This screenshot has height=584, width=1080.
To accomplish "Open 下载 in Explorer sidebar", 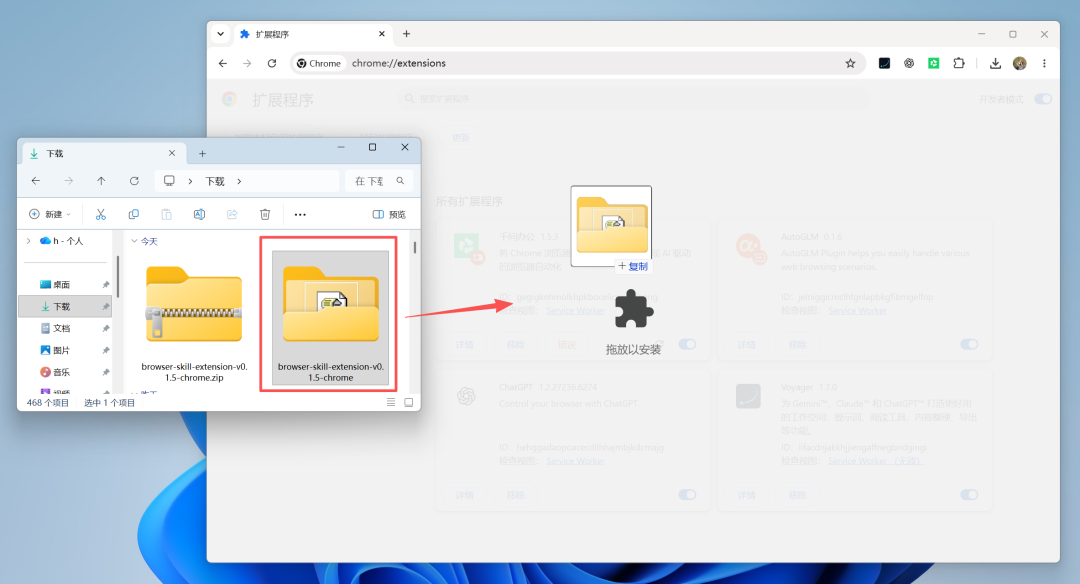I will point(65,306).
